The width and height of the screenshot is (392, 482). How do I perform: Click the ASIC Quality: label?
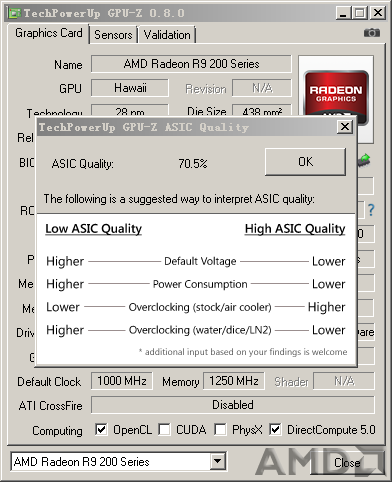82,164
